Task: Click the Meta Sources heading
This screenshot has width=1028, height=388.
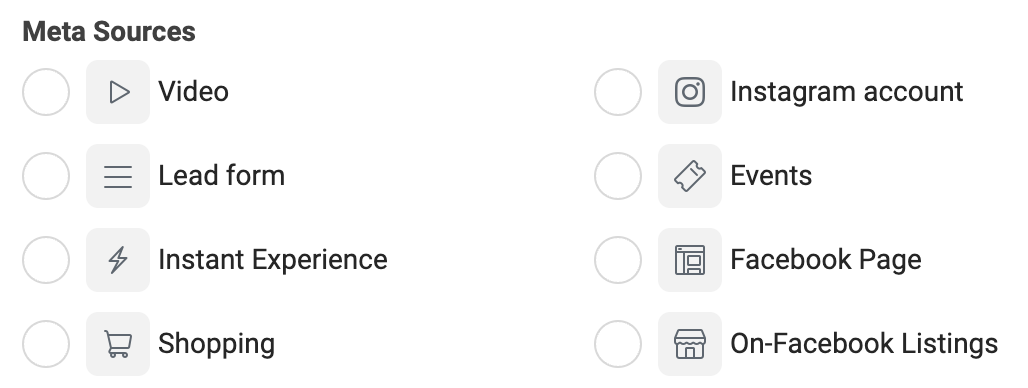Action: point(109,31)
